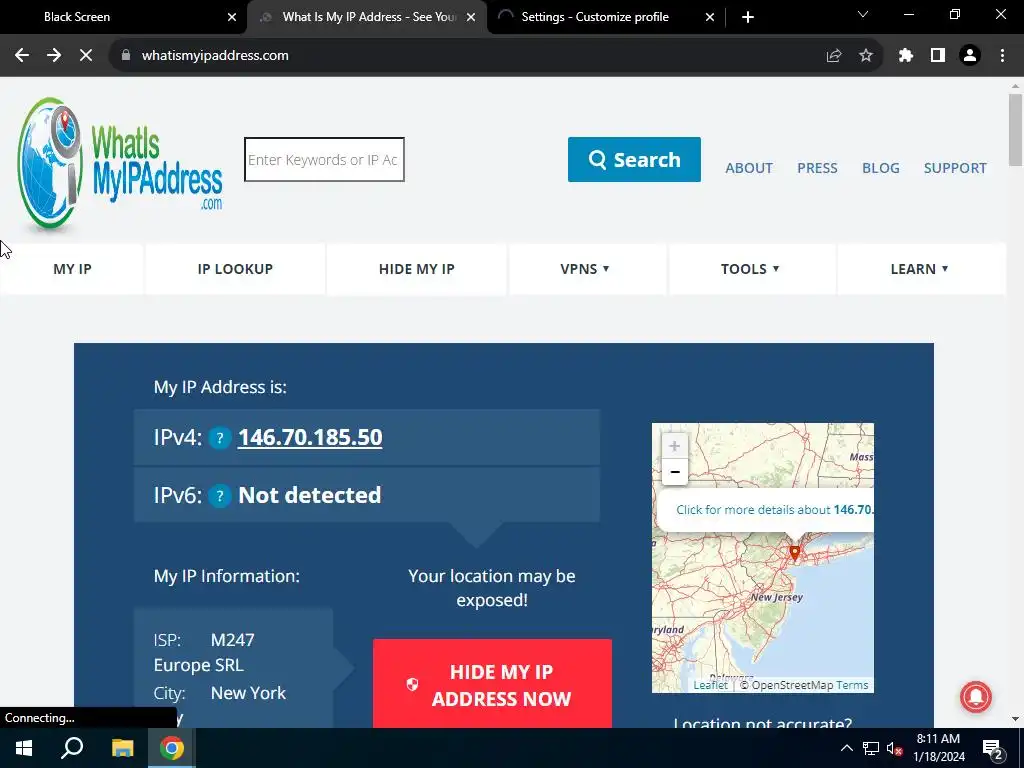Select the What Is My IP Address tab
1024x768 pixels.
tap(369, 17)
